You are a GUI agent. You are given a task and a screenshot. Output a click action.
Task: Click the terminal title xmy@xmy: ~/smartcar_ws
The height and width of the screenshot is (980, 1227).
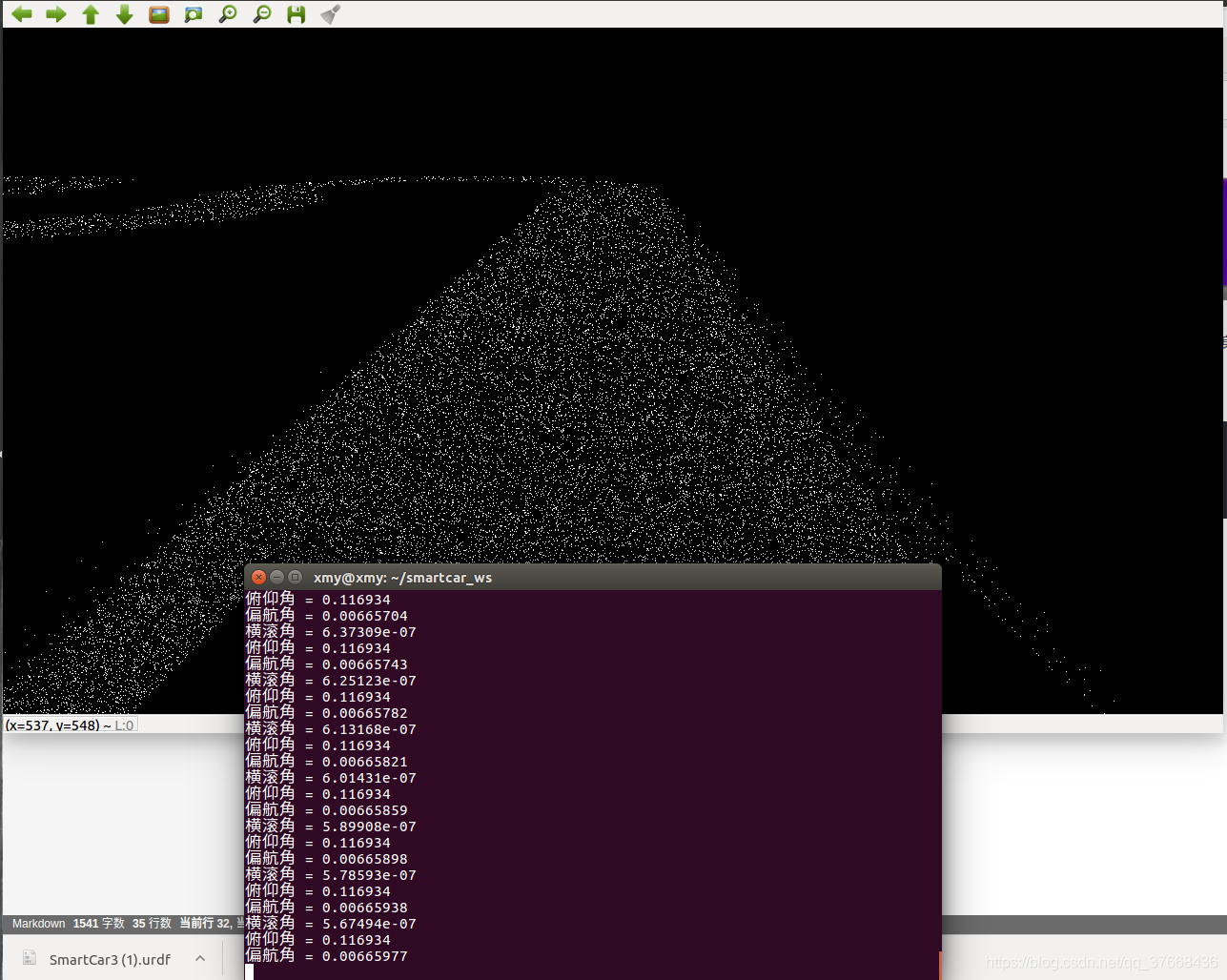click(402, 578)
